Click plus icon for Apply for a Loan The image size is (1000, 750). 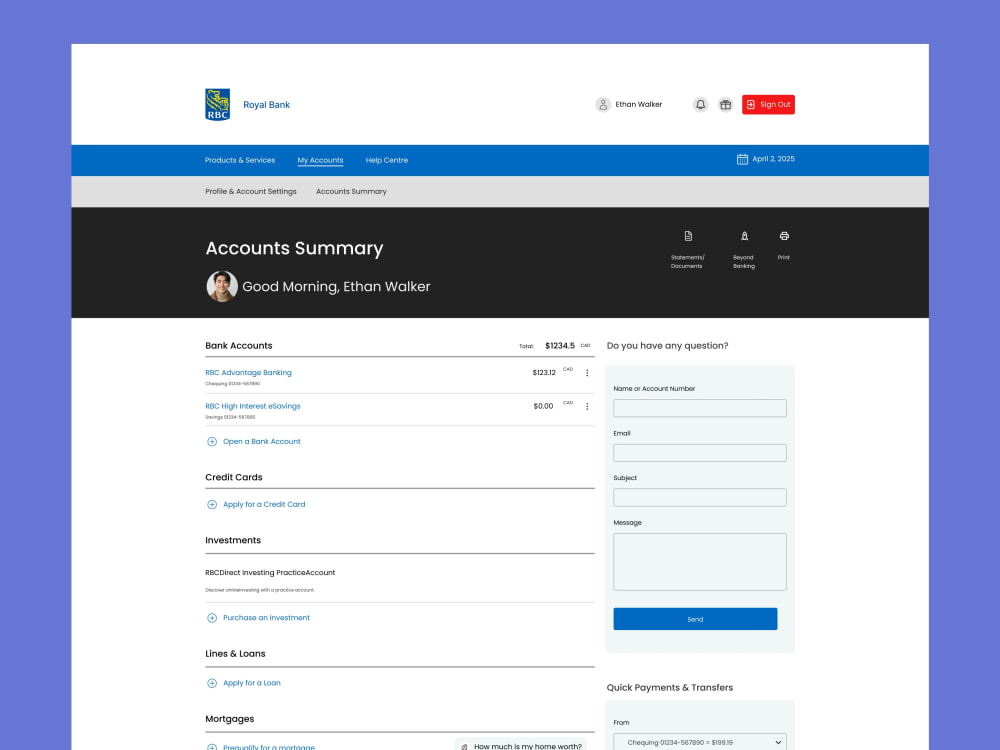pos(212,683)
